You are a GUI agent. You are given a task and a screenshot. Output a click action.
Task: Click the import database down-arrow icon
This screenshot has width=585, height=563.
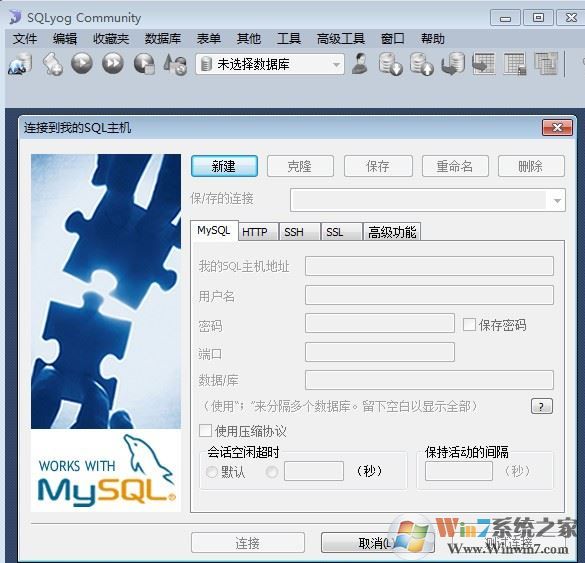point(391,64)
